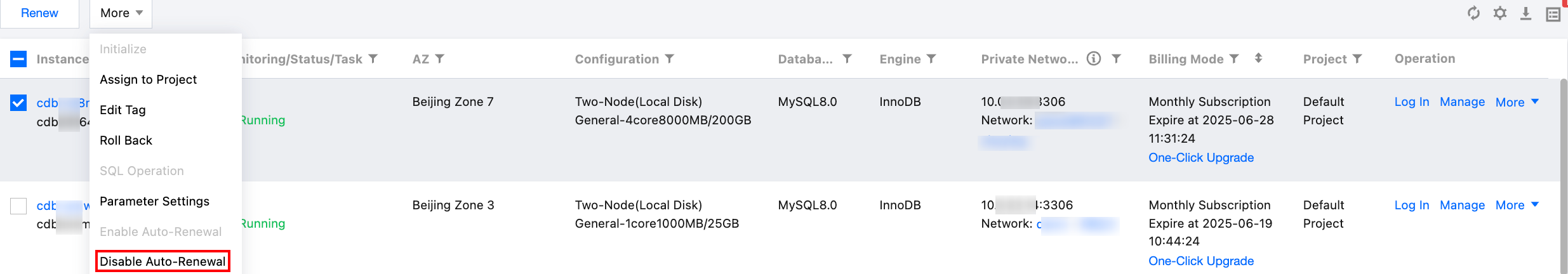Screen dimensions: 1568x274
Task: Click the Engine column filter icon
Action: tap(931, 59)
